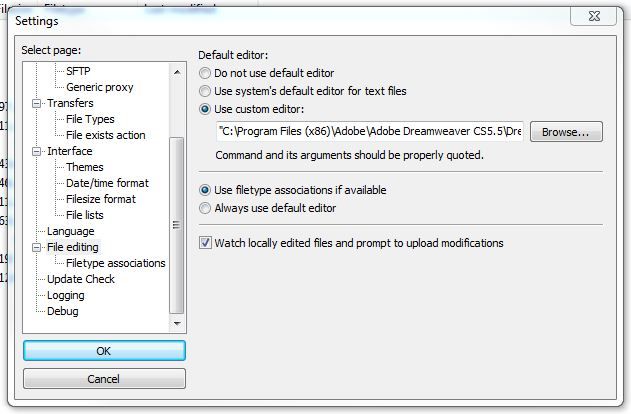
Task: Collapse the Interface tree node
Action: click(x=37, y=151)
